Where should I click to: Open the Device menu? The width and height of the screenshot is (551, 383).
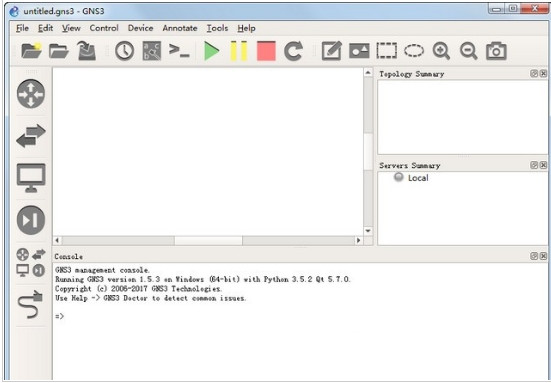(x=140, y=28)
